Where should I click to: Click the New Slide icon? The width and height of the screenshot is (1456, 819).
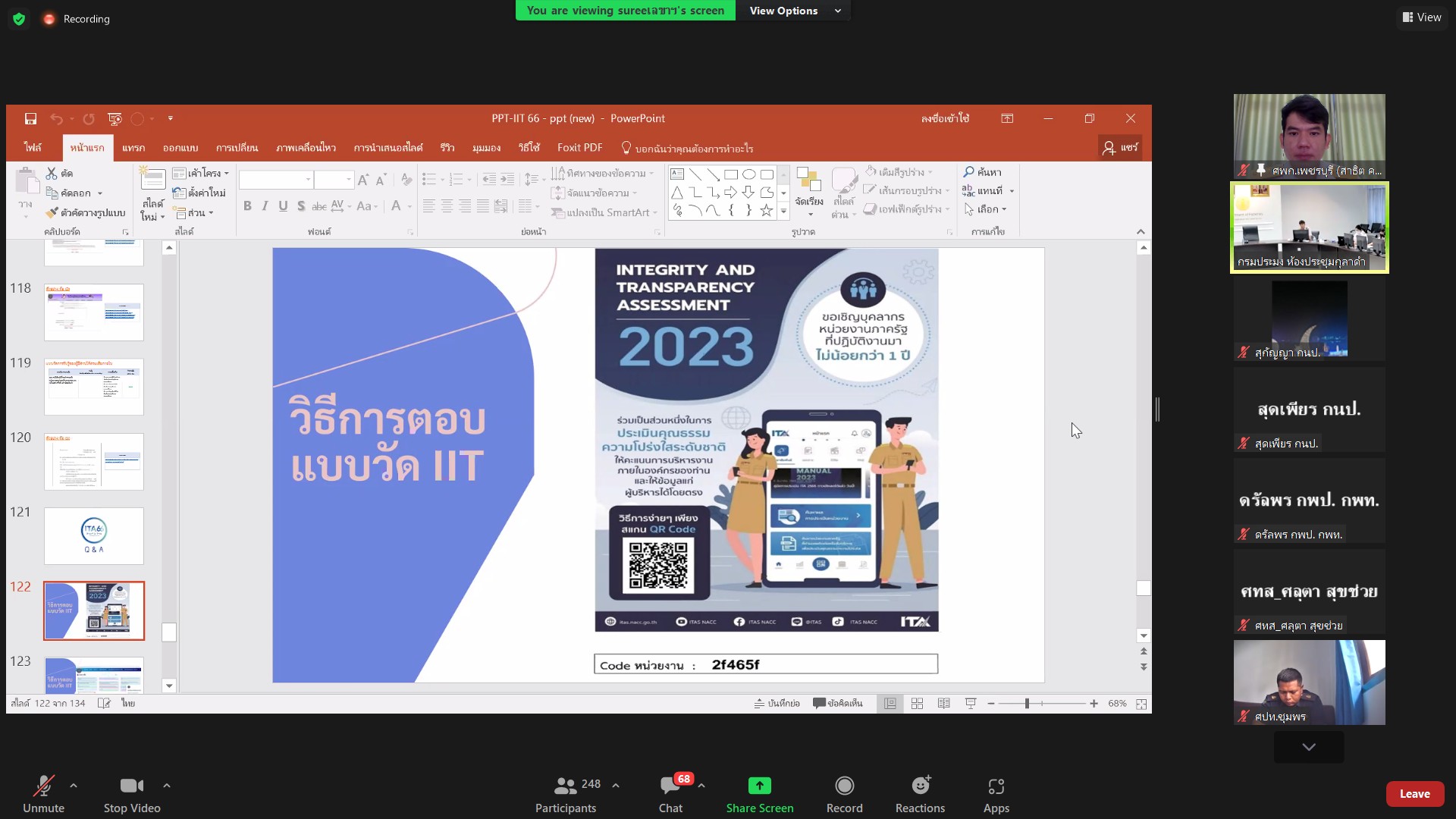click(152, 179)
